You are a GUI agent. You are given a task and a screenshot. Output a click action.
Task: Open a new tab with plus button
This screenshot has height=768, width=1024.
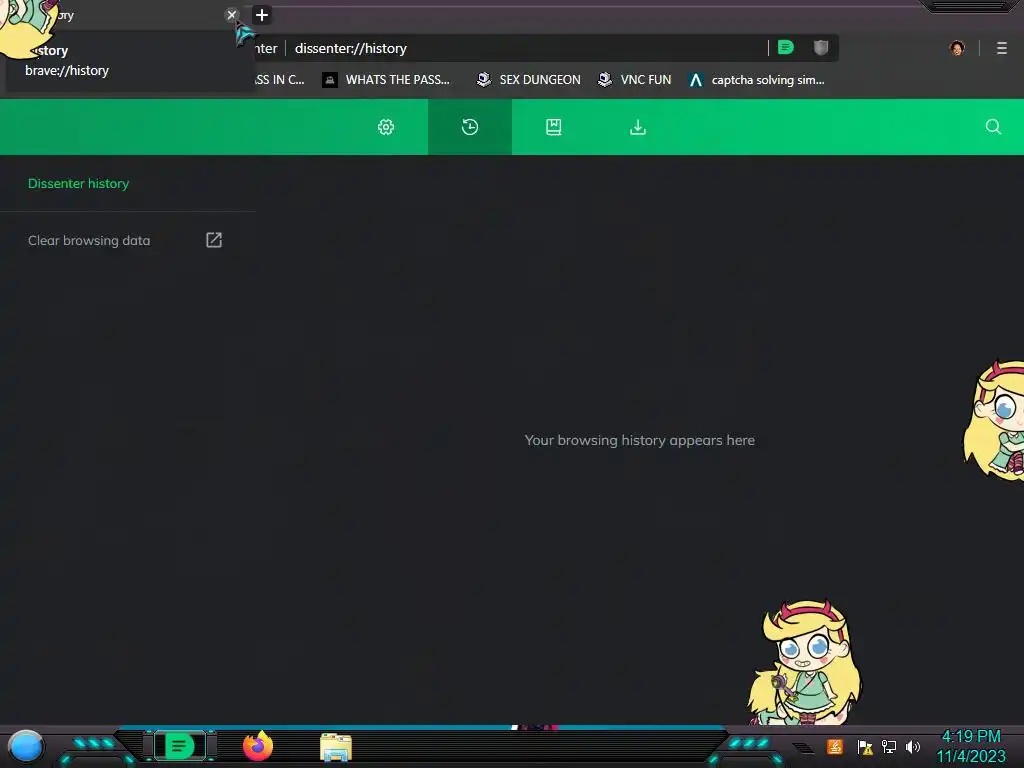click(262, 14)
